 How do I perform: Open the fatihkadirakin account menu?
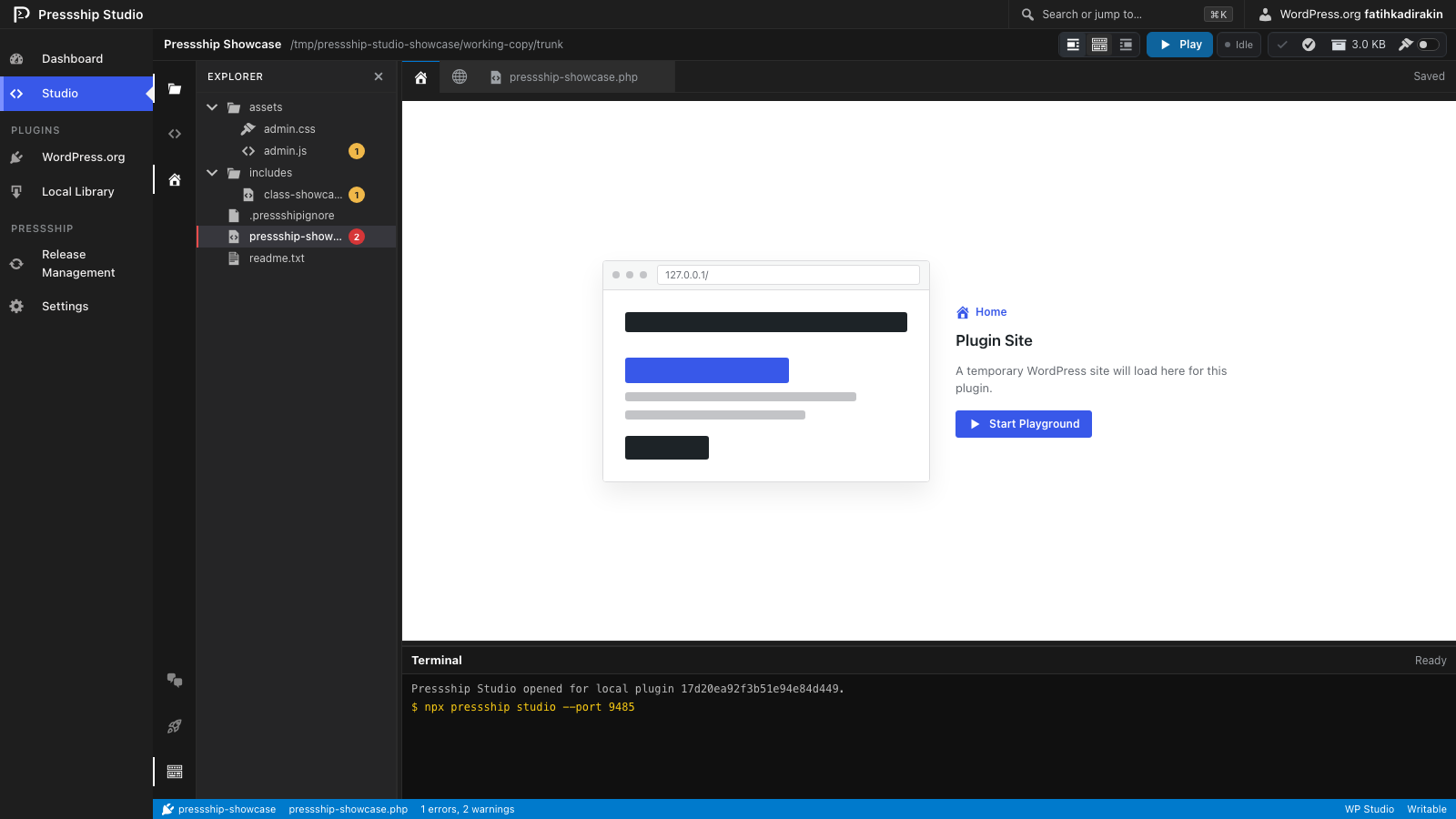click(x=1350, y=15)
